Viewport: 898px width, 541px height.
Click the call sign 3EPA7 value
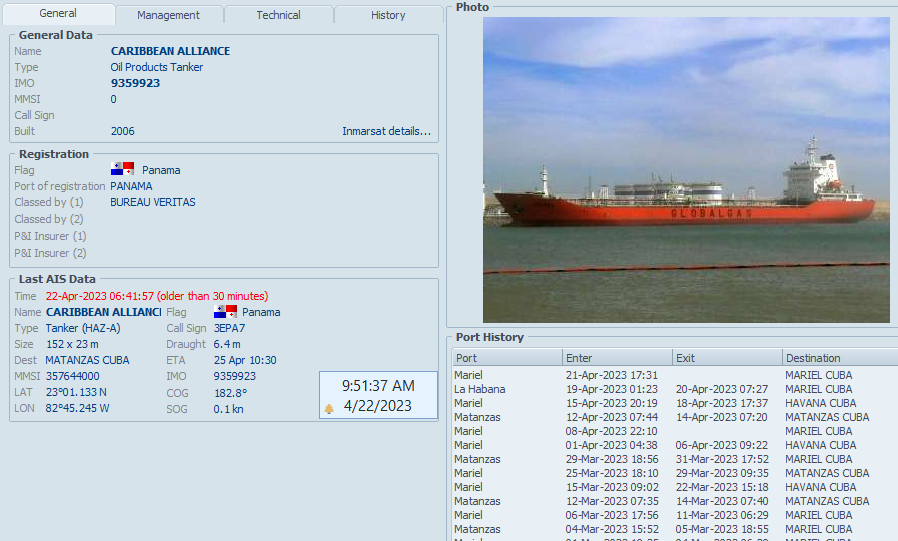pos(229,328)
